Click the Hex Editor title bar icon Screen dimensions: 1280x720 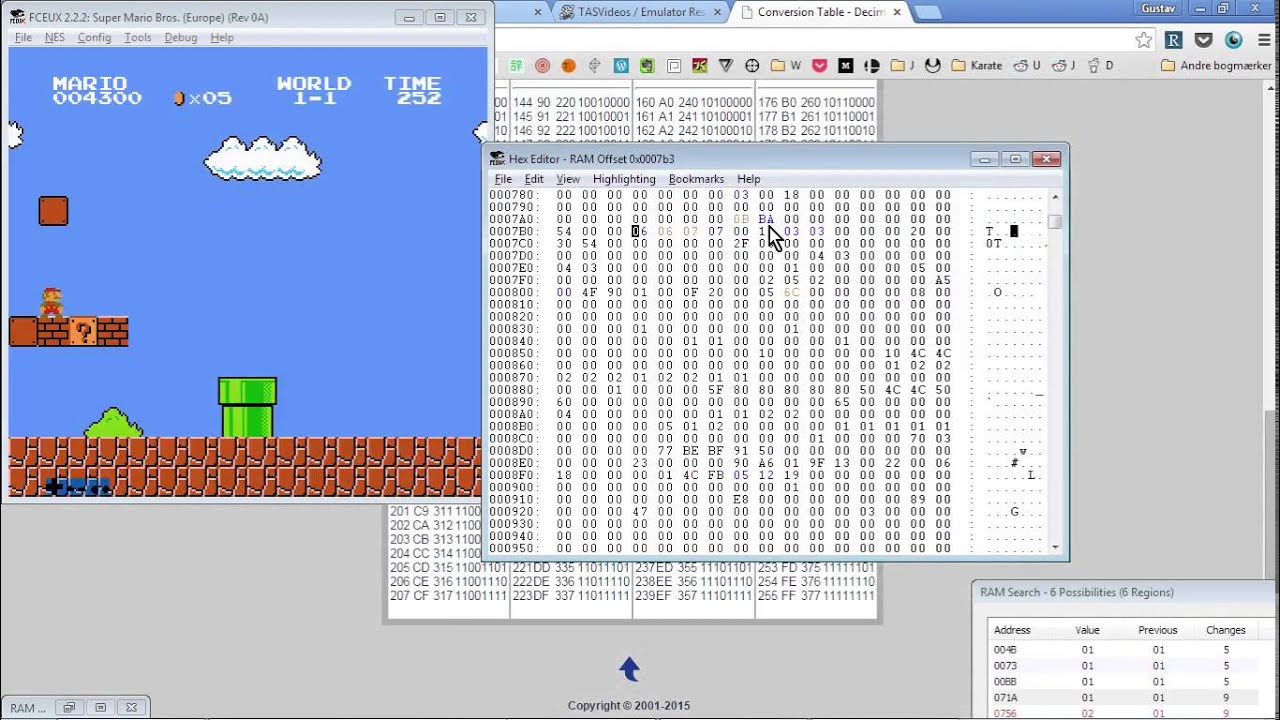click(498, 159)
